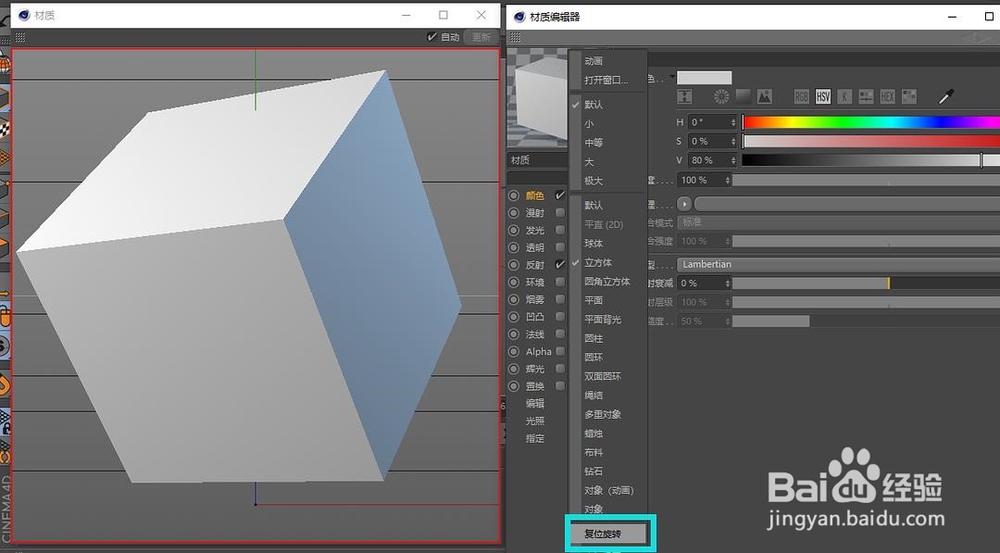1000x553 pixels.
Task: Enable the 环境 channel checkbox
Action: [x=560, y=281]
